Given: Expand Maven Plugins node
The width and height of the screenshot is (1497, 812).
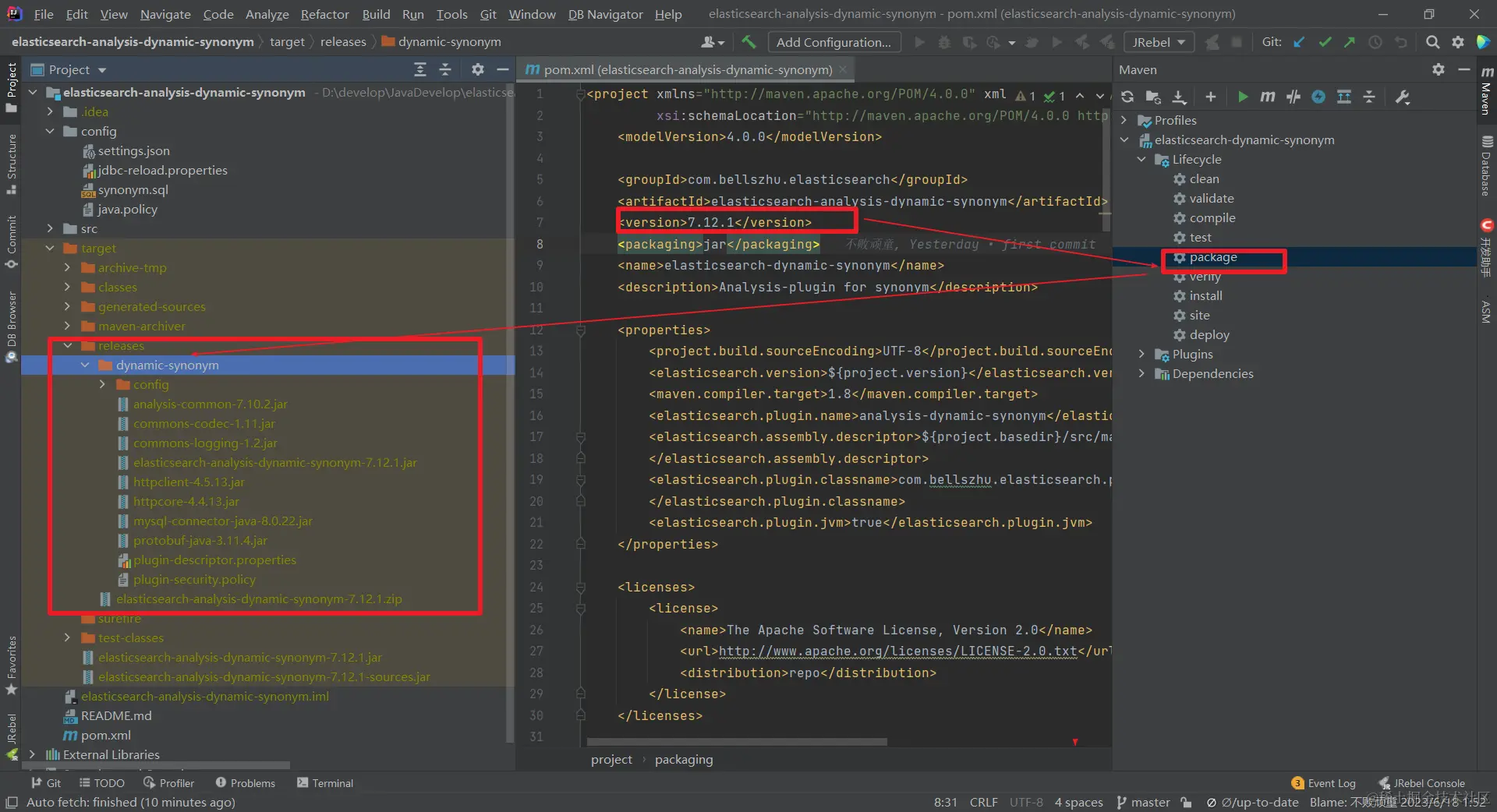Looking at the screenshot, I should (1142, 354).
